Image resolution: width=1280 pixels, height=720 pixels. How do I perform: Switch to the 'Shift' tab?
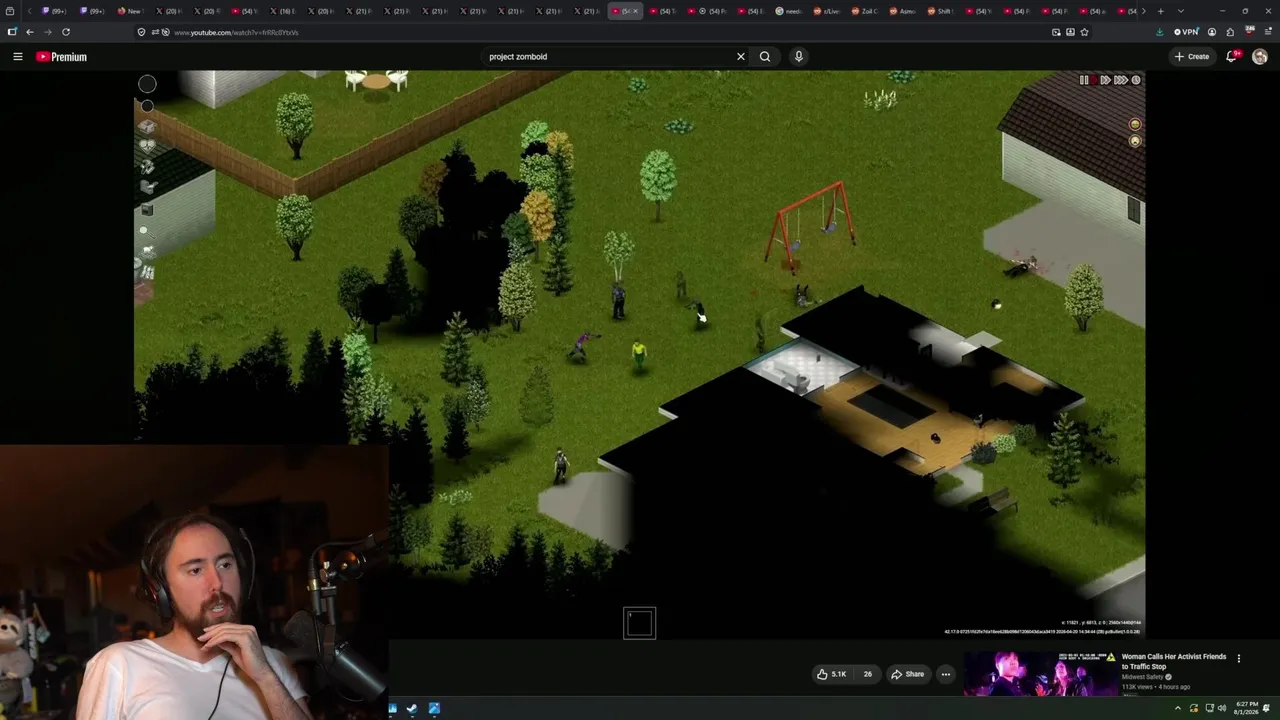pyautogui.click(x=940, y=11)
